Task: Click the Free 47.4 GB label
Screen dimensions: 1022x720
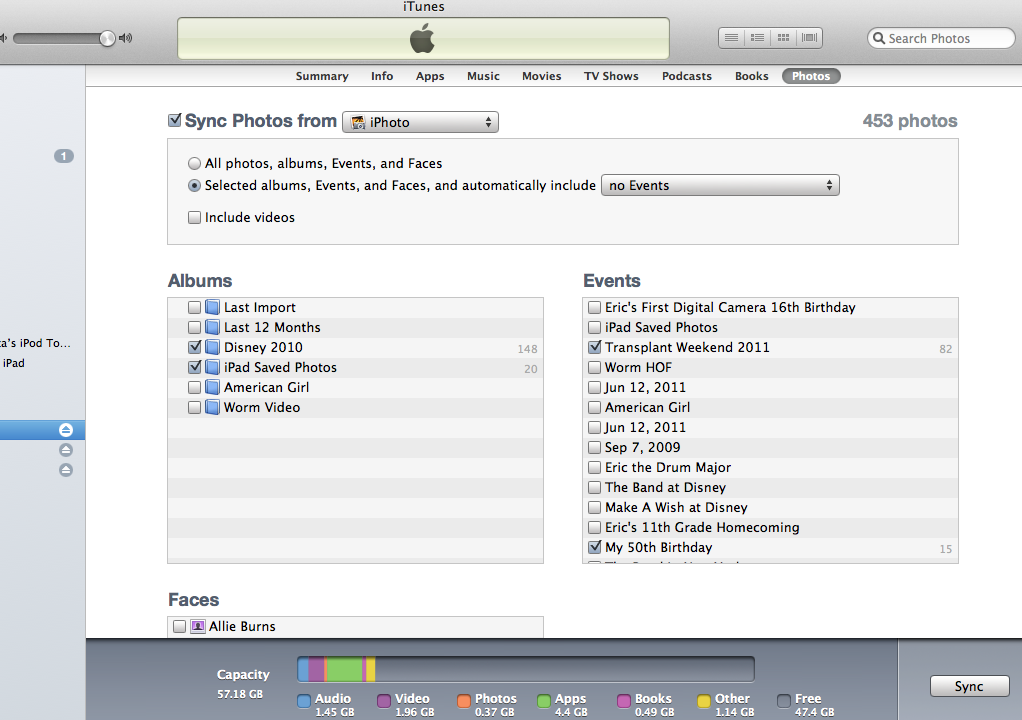Action: point(813,705)
